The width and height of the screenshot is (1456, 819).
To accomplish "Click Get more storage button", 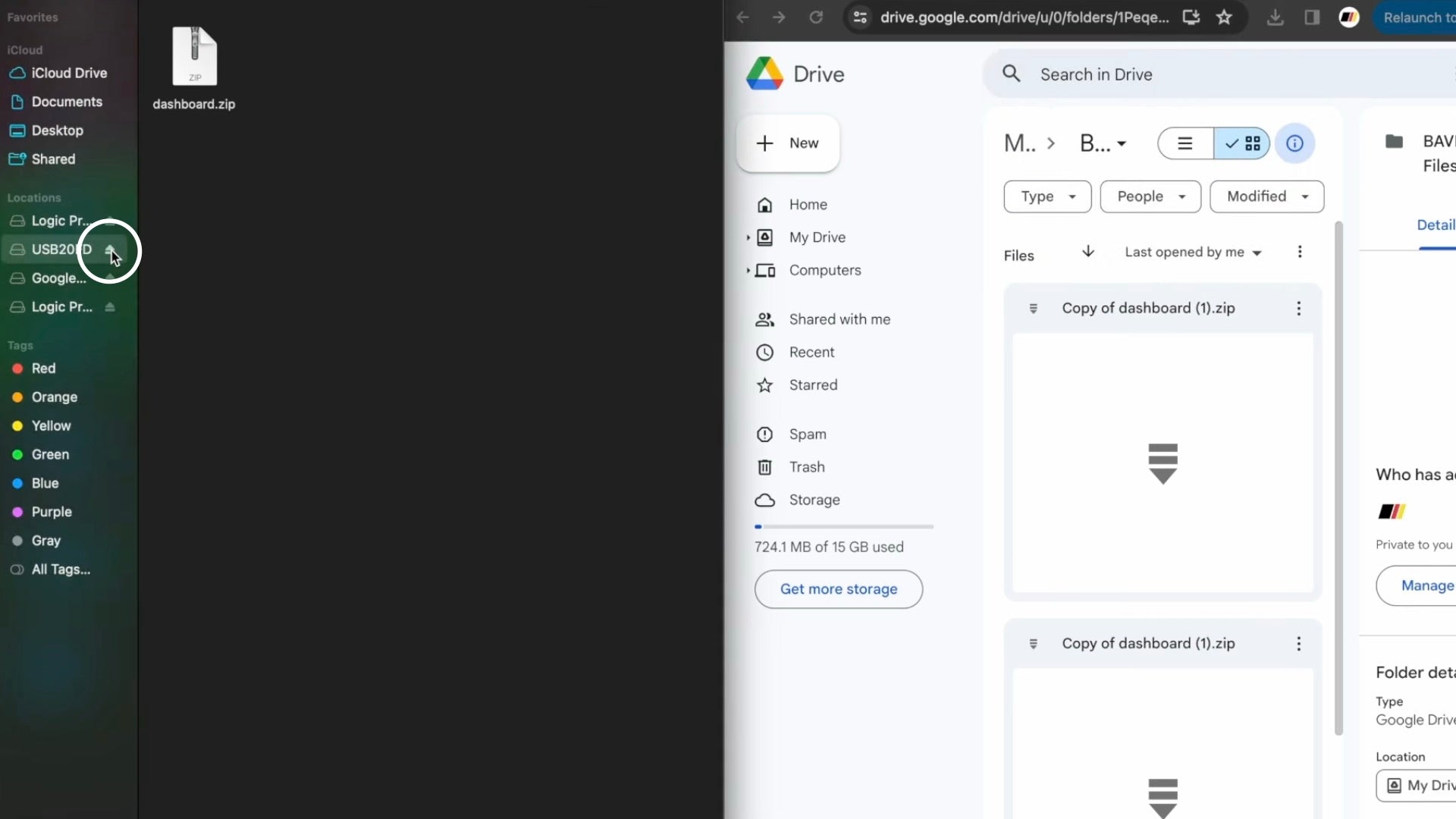I will pos(838,589).
